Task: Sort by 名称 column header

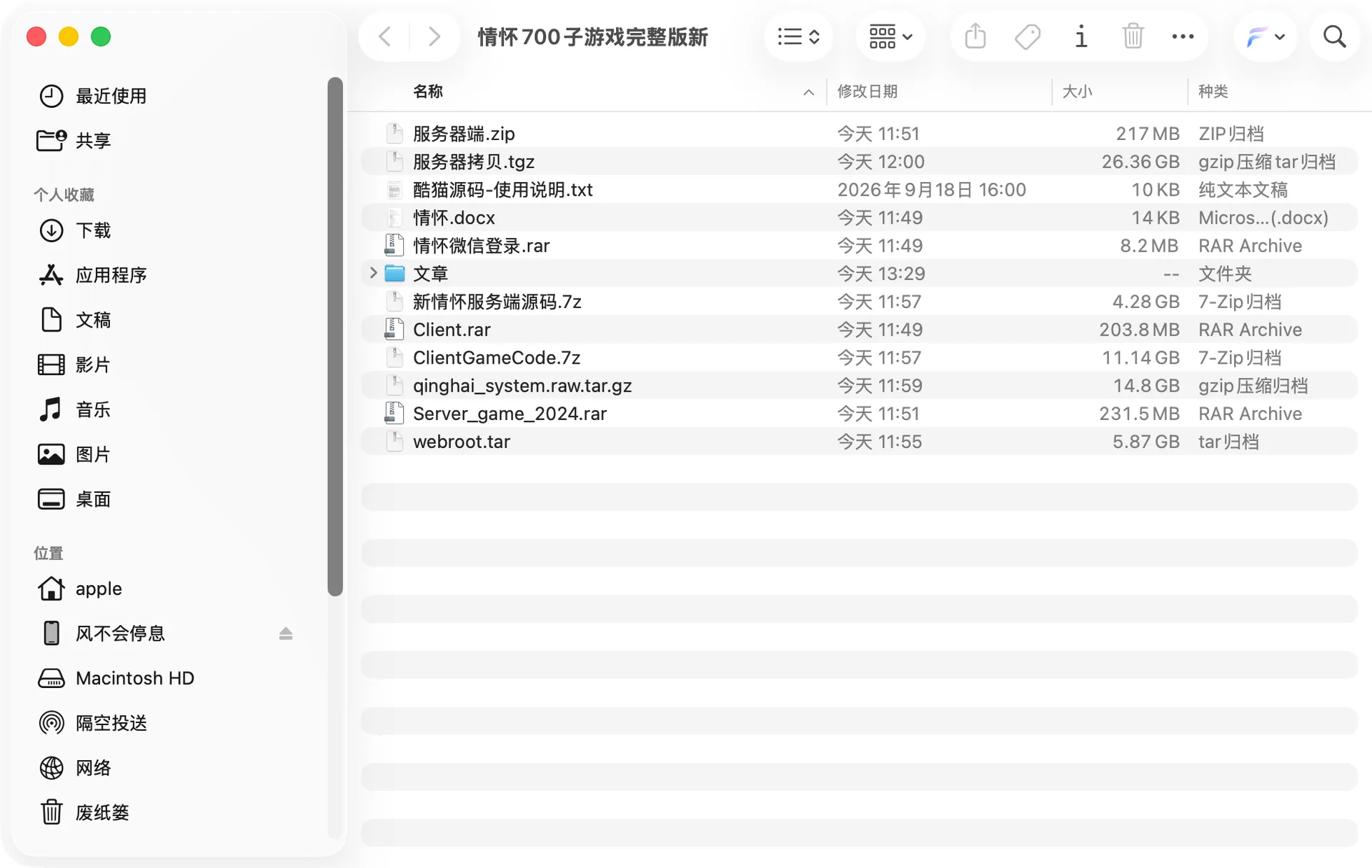Action: click(427, 91)
